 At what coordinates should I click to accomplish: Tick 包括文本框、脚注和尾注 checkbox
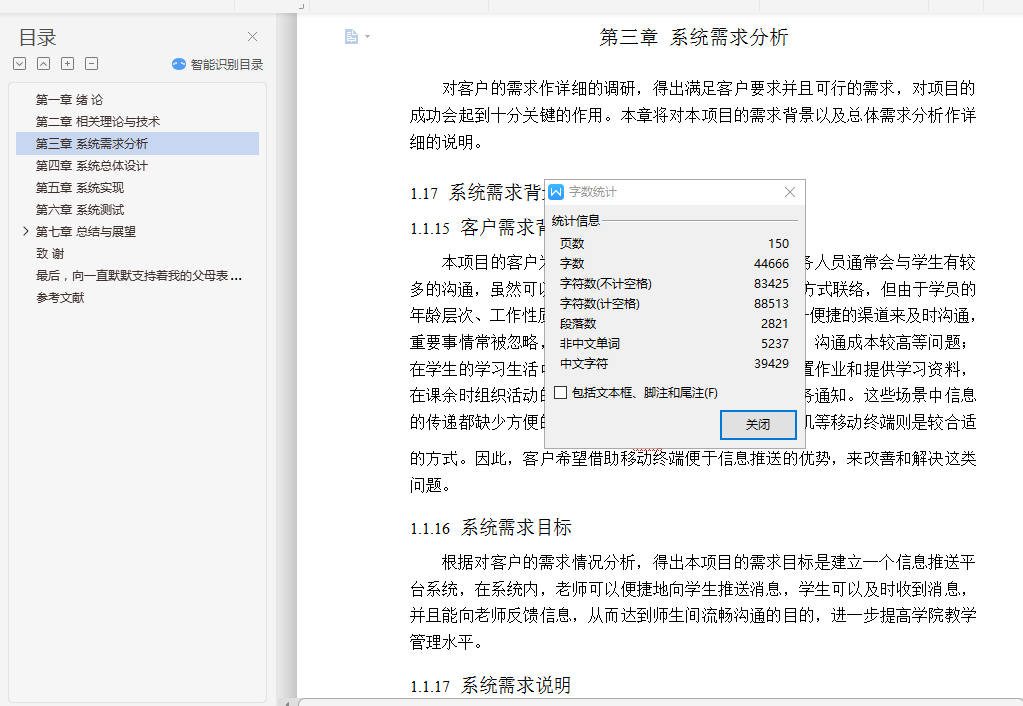click(x=560, y=392)
